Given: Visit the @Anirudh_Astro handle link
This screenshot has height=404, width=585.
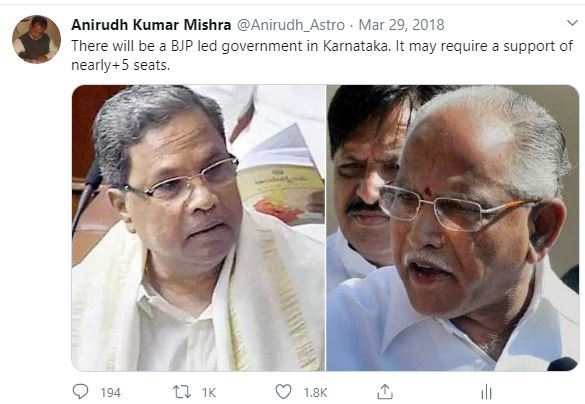Looking at the screenshot, I should coord(291,25).
